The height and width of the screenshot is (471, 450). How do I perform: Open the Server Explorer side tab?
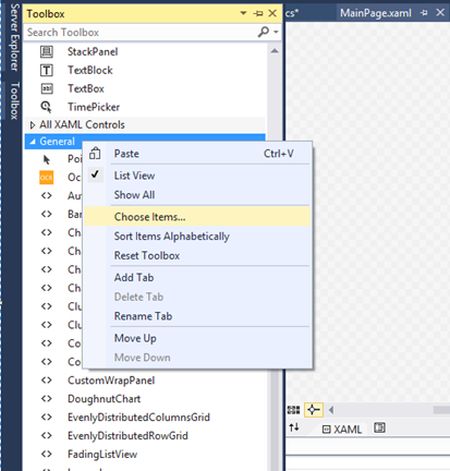click(13, 38)
